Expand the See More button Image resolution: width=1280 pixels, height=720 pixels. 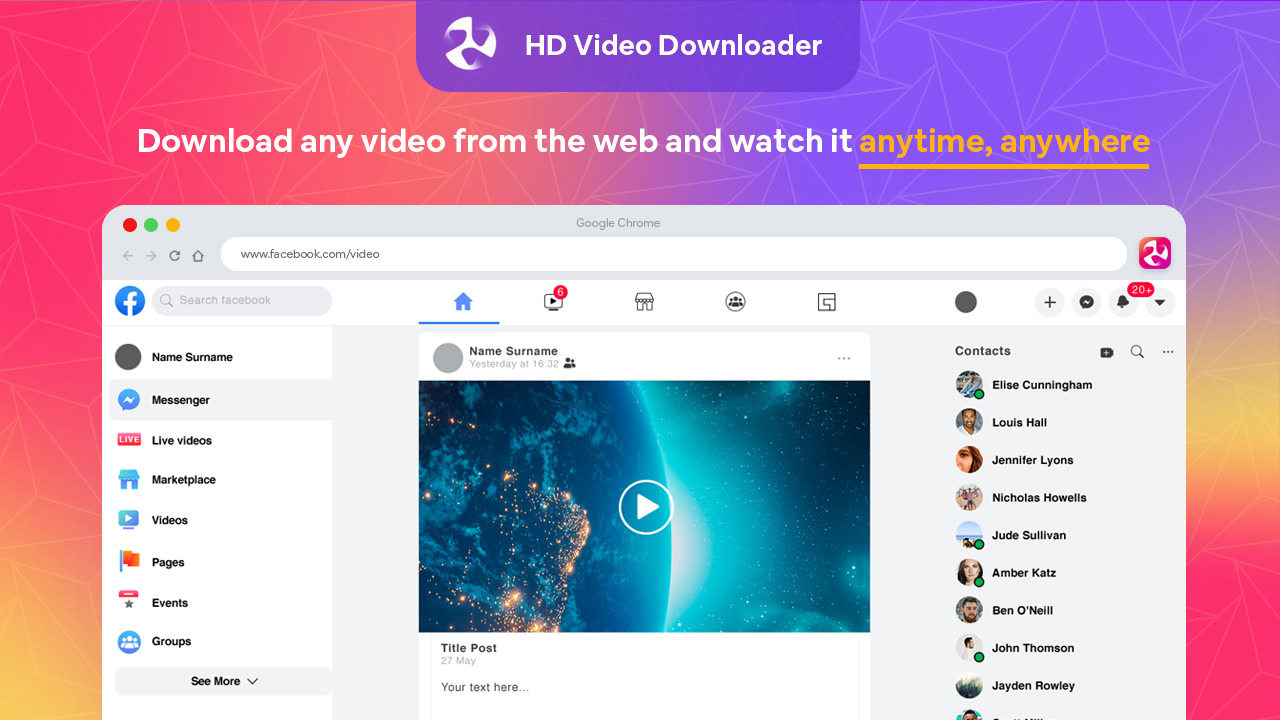tap(224, 681)
